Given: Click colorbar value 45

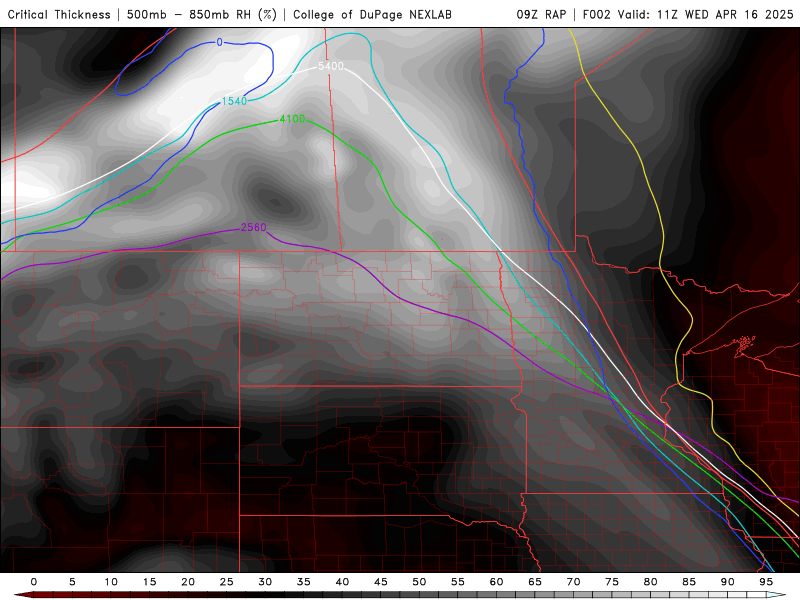Looking at the screenshot, I should point(381,582).
